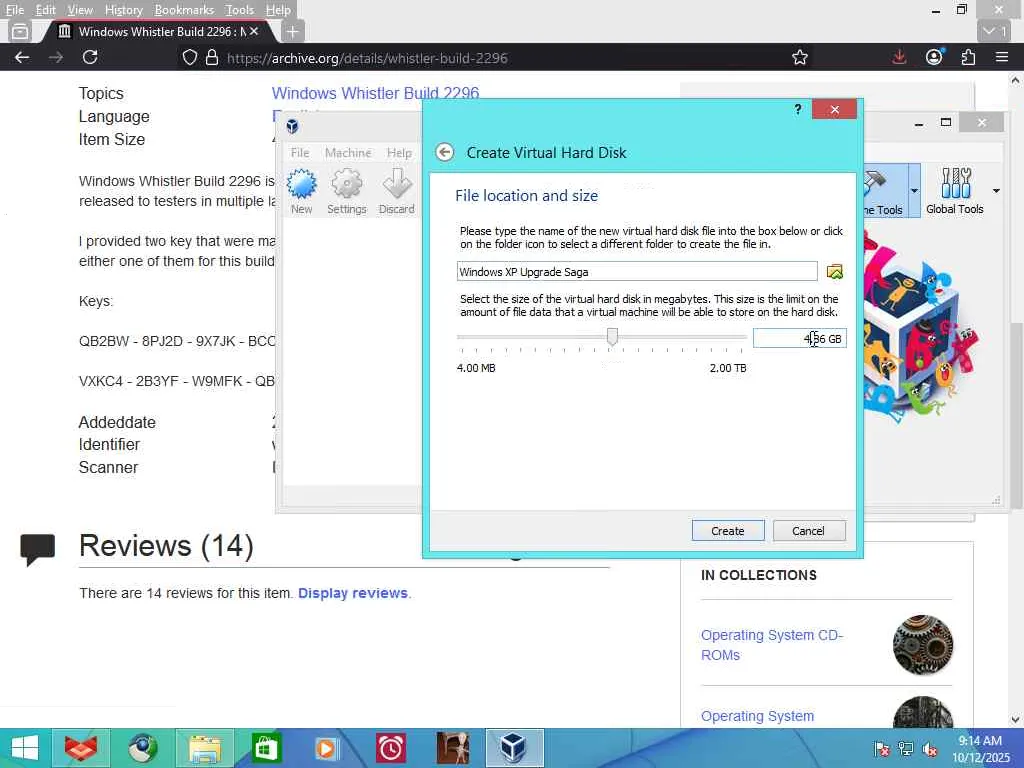Open the browser Bookmarks menu

click(184, 10)
